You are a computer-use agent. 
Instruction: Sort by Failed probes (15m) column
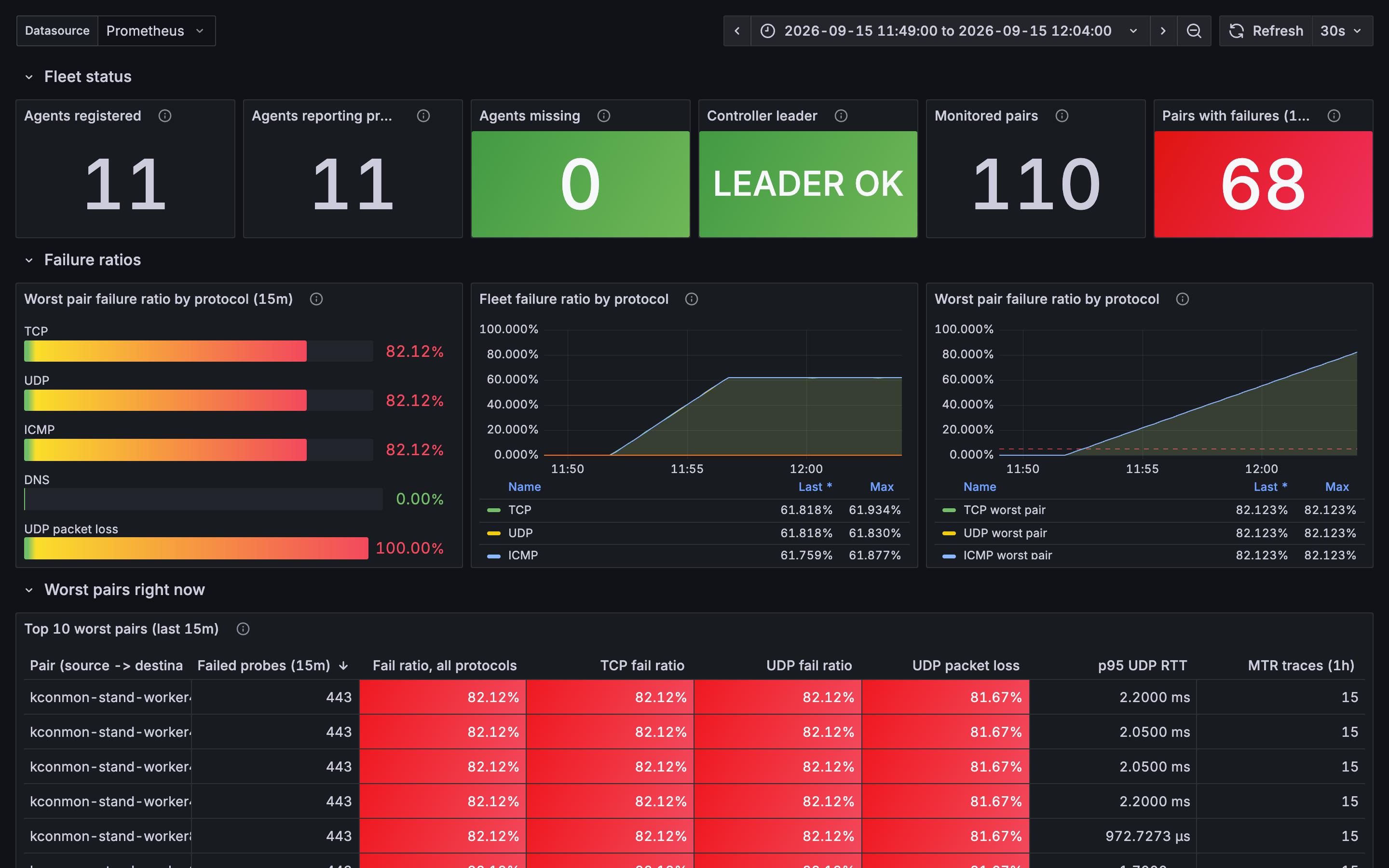272,666
